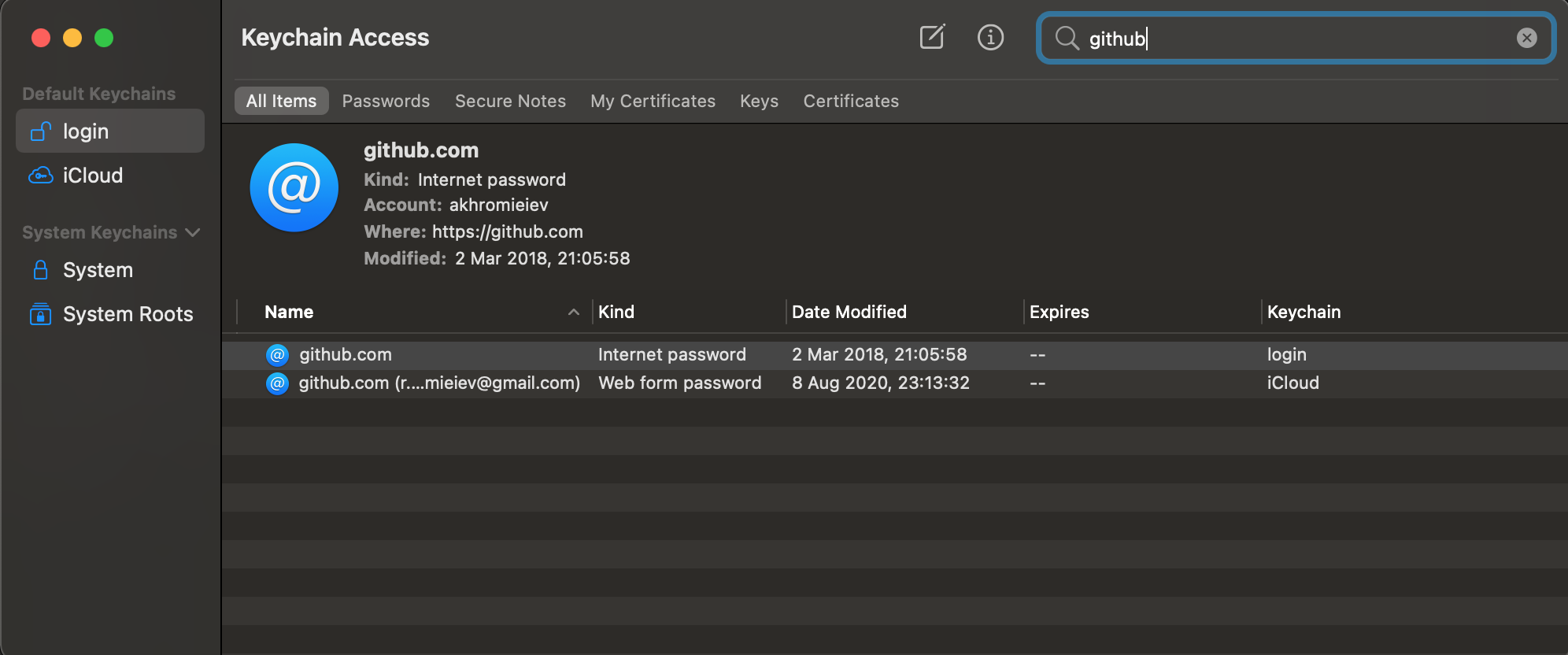
Task: Click the @ icon of github.com login row
Action: click(x=277, y=355)
